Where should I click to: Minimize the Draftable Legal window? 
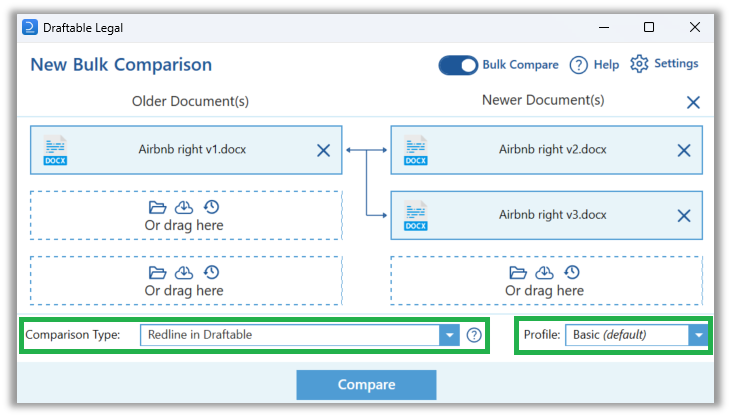click(x=604, y=28)
